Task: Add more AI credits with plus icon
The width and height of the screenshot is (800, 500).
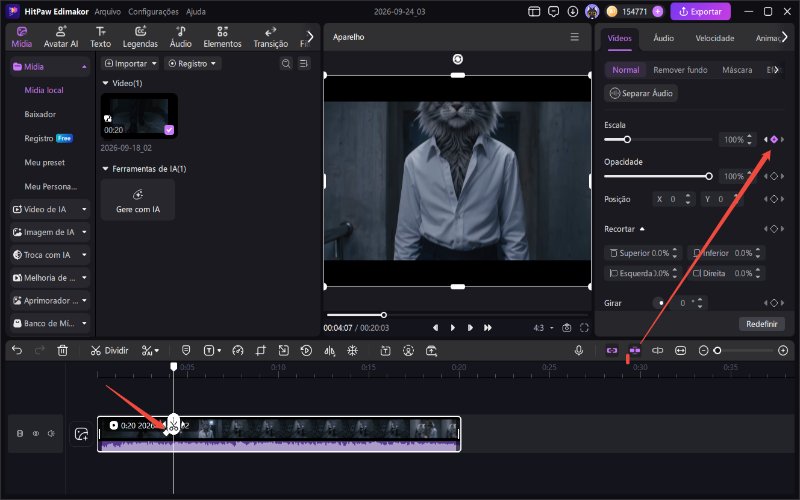Action: pos(658,11)
